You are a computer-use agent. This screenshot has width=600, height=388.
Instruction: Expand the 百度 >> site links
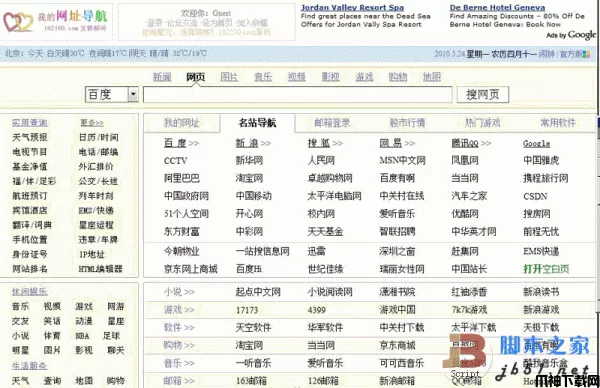pyautogui.click(x=181, y=143)
